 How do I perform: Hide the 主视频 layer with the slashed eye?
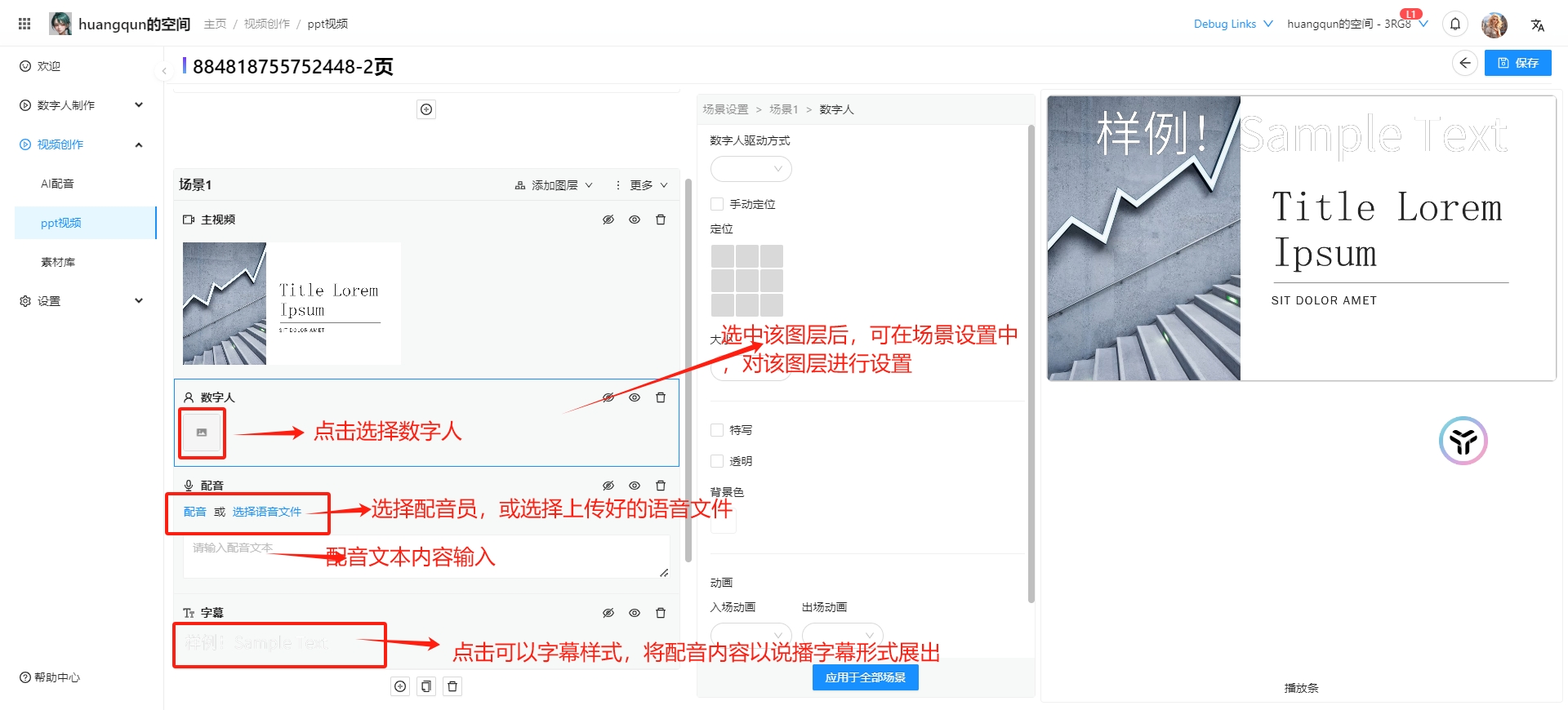pos(608,220)
